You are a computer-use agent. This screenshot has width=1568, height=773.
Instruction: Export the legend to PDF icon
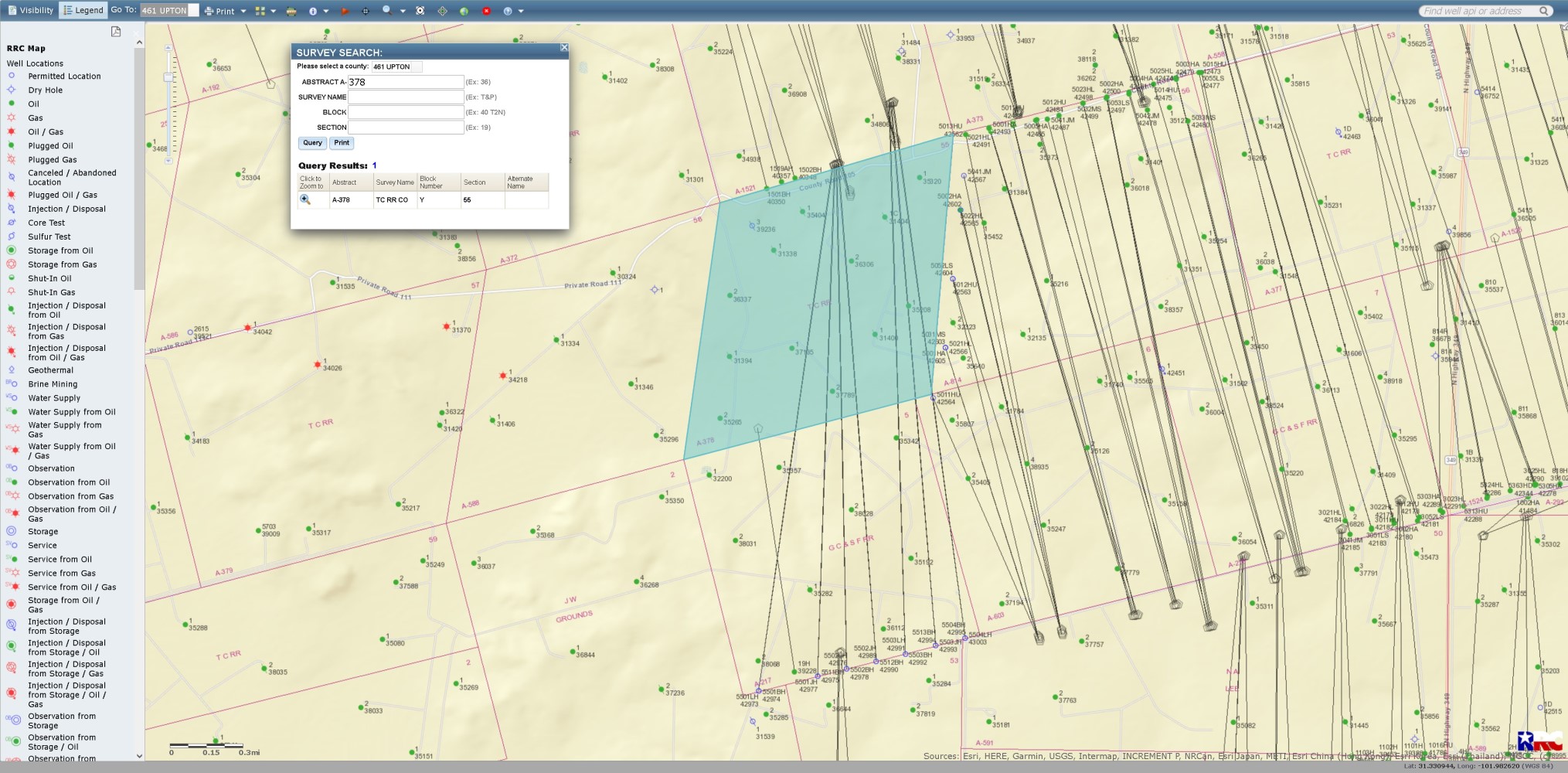(x=116, y=32)
